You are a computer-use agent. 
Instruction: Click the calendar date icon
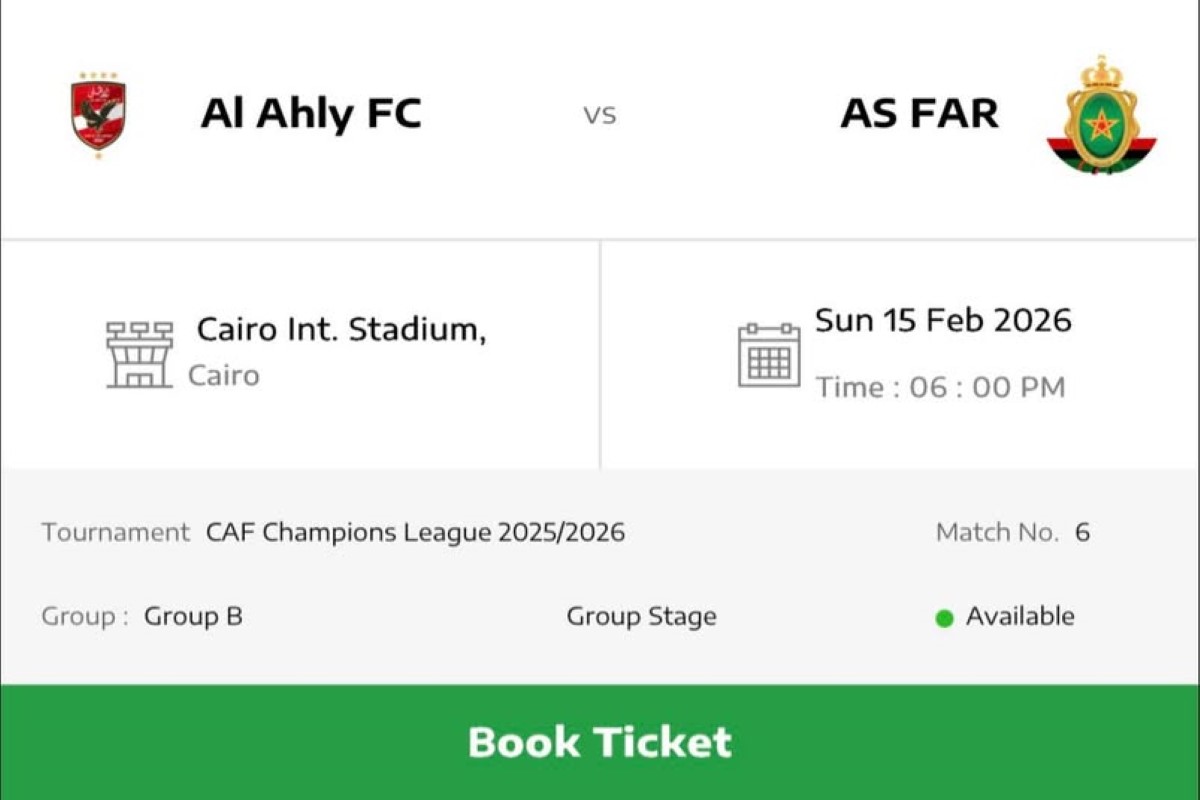click(768, 355)
